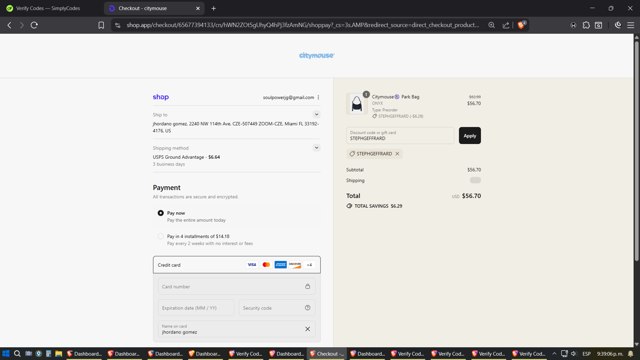The height and width of the screenshot is (360, 640).
Task: Switch to Verify Codes — SimplyCodes tab
Action: click(49, 8)
